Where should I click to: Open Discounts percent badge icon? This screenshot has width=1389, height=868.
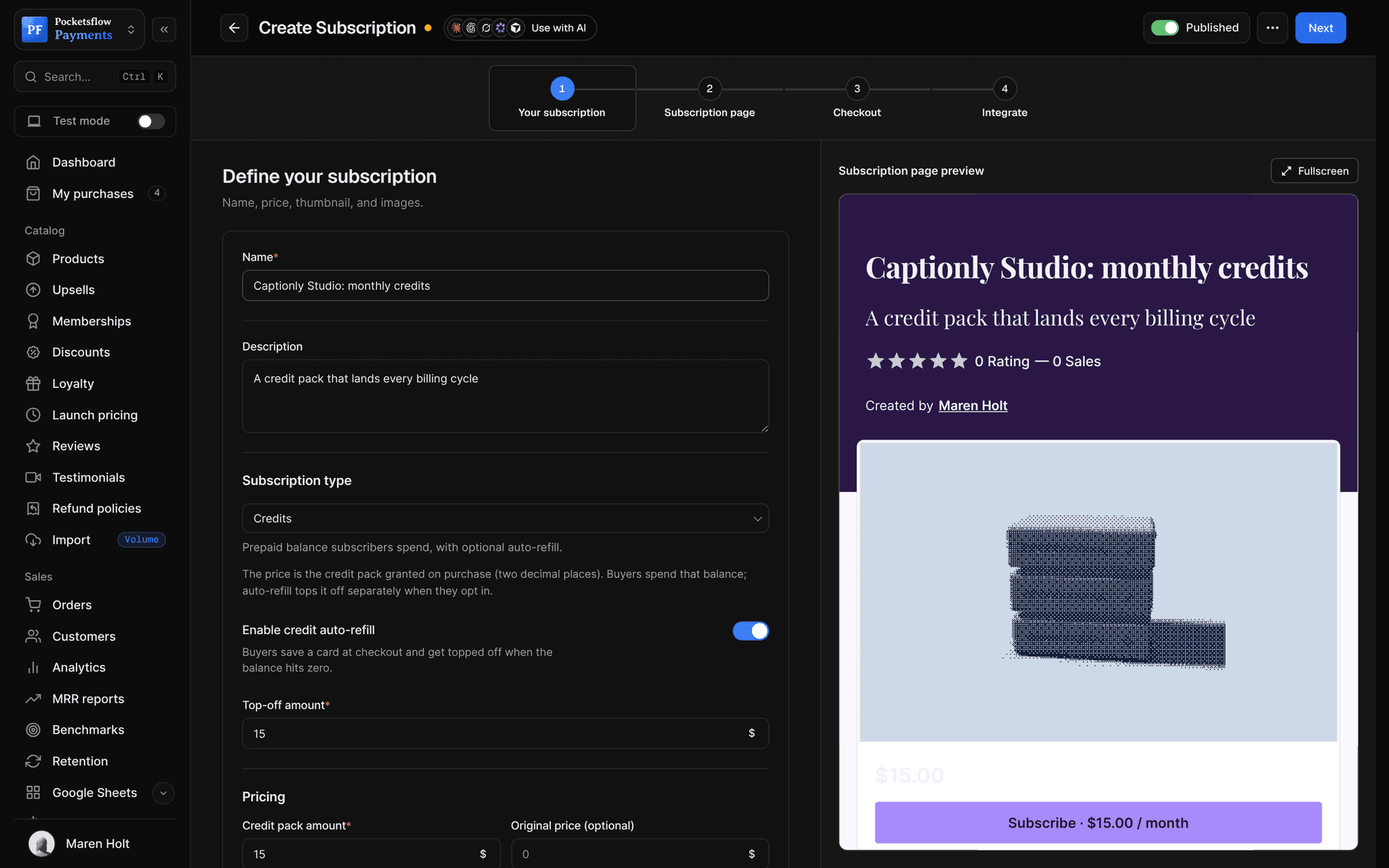33,352
